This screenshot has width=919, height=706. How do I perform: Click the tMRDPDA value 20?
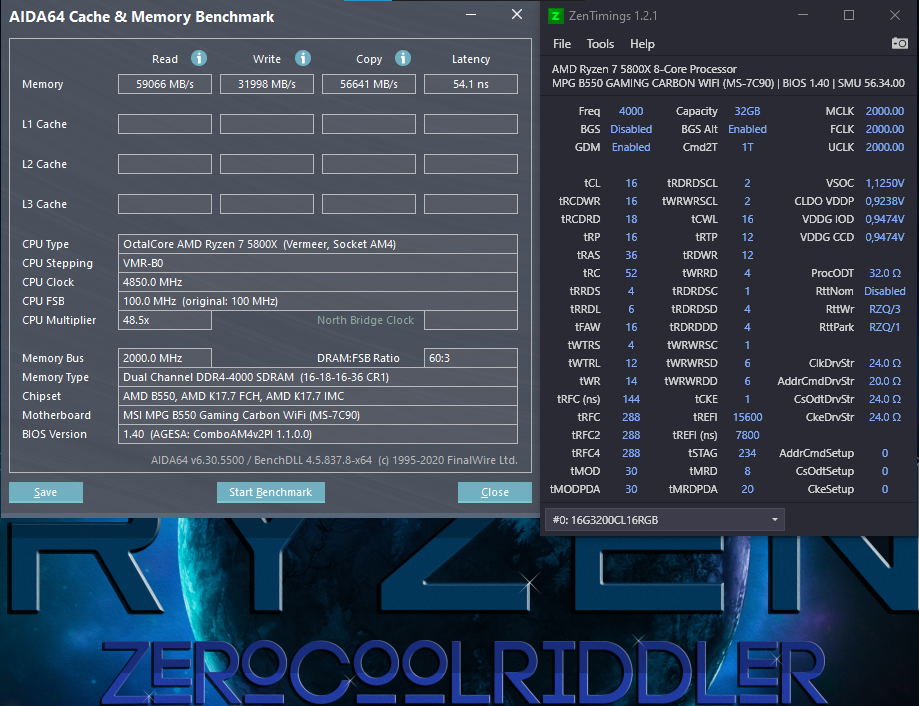[x=747, y=489]
